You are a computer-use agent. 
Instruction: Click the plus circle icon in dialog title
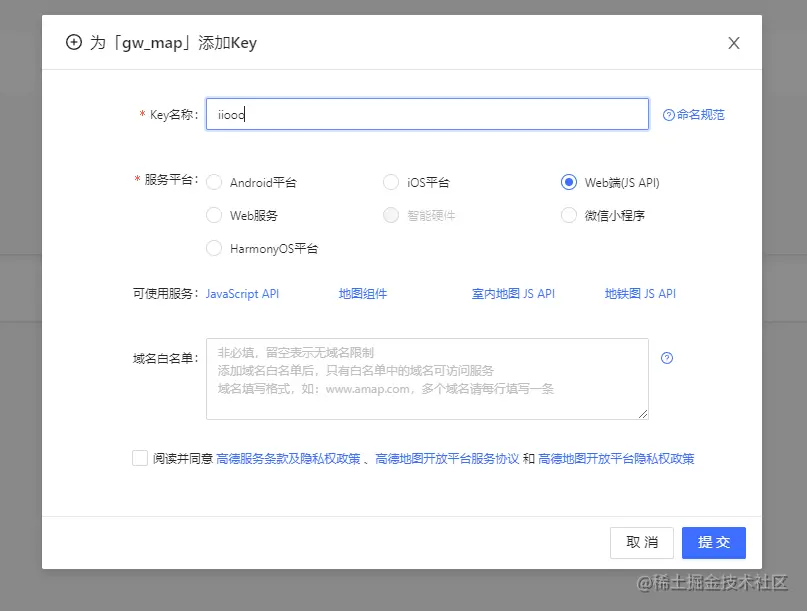tap(74, 42)
